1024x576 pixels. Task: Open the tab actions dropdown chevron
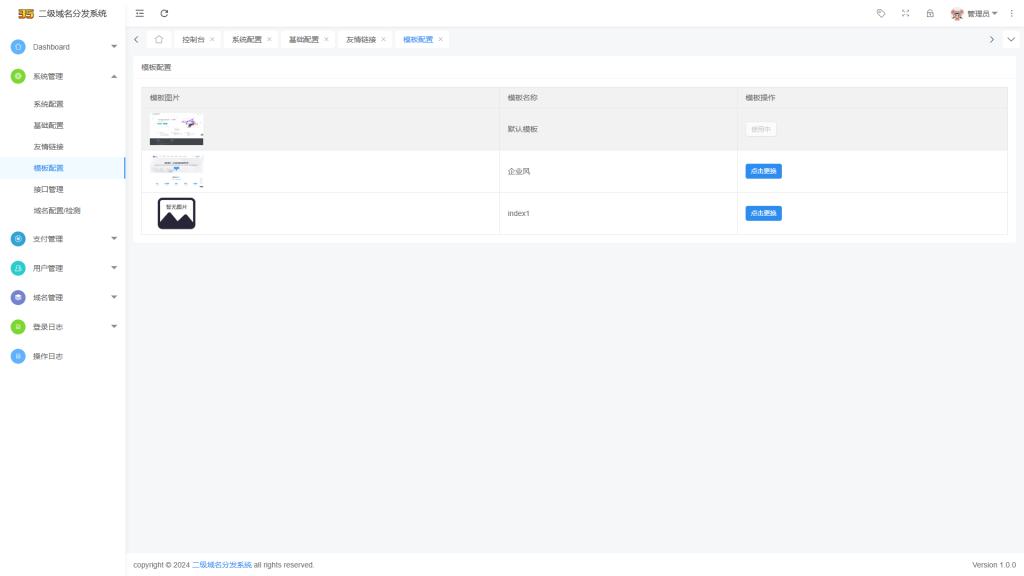pos(1011,39)
